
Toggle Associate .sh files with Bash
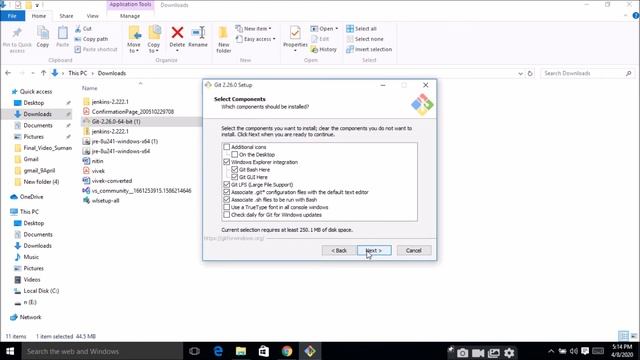click(227, 200)
